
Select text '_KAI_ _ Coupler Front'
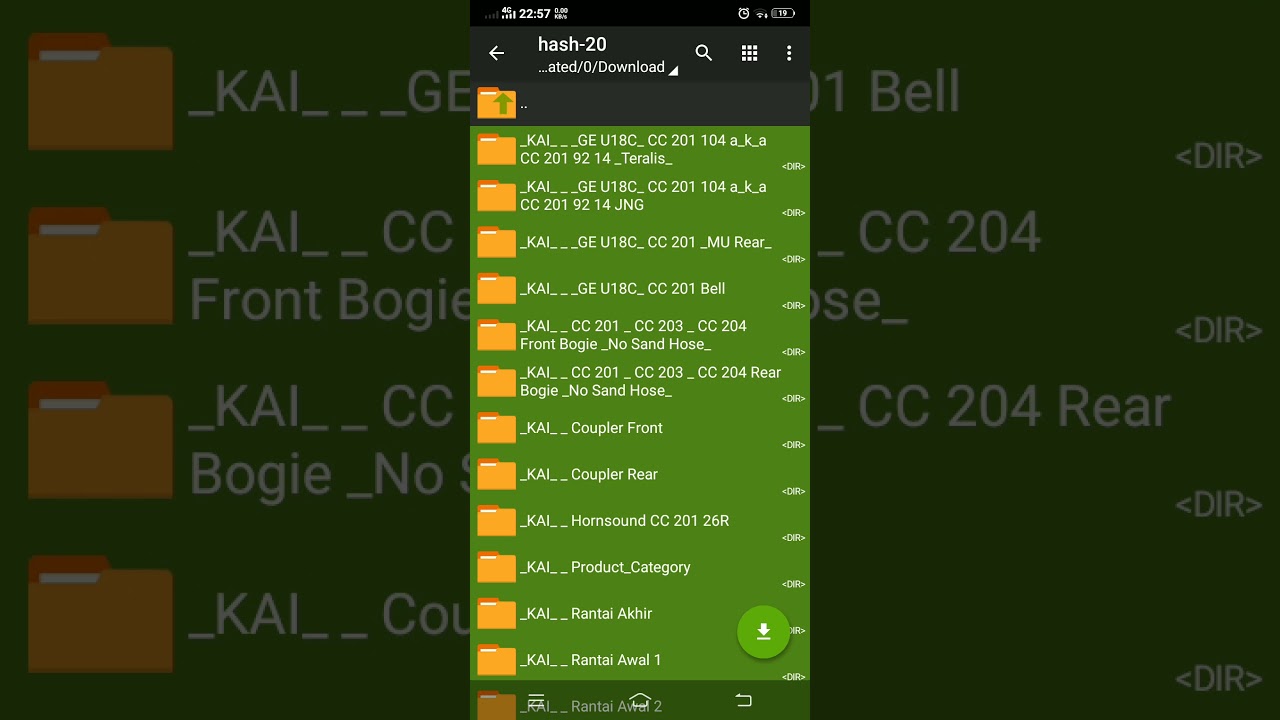click(x=591, y=428)
